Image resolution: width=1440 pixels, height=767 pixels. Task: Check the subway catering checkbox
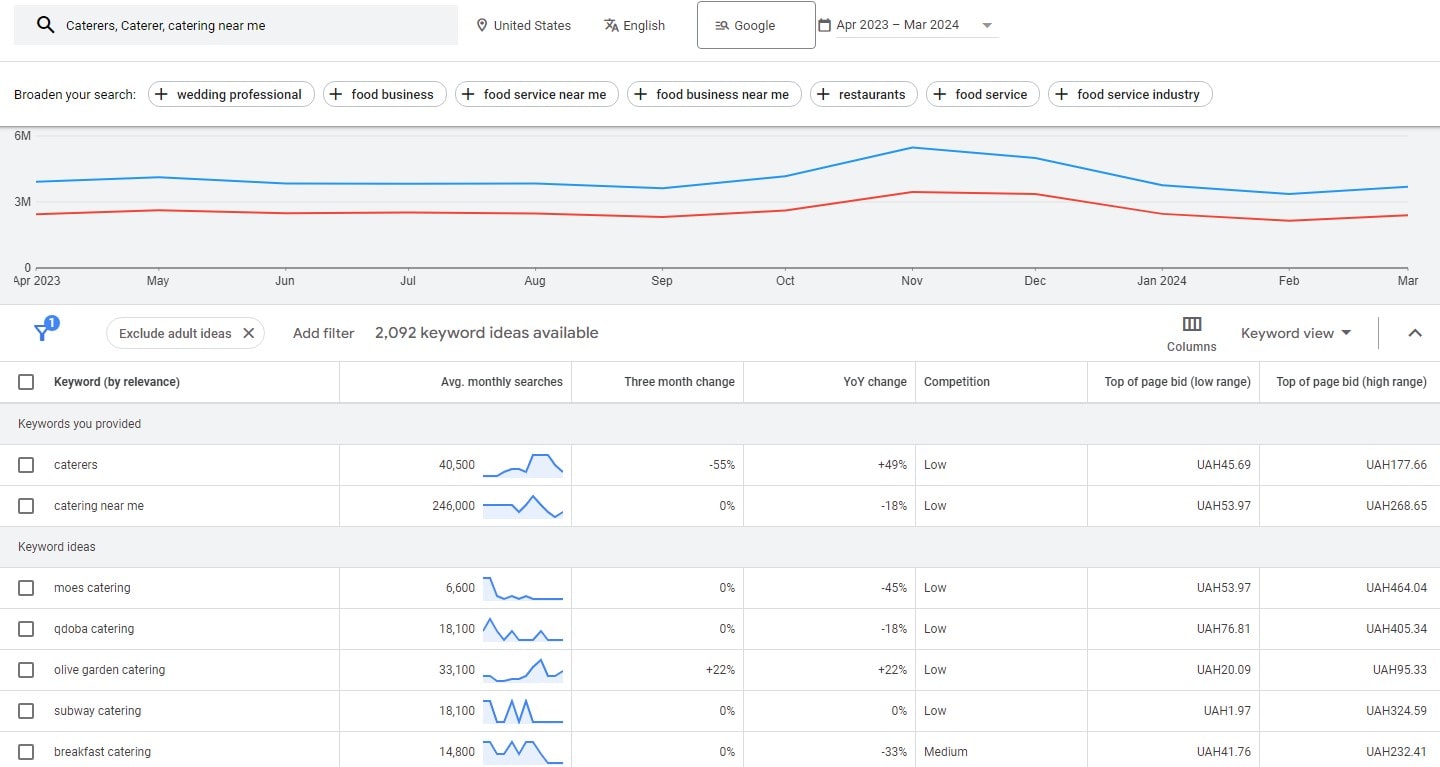tap(26, 711)
